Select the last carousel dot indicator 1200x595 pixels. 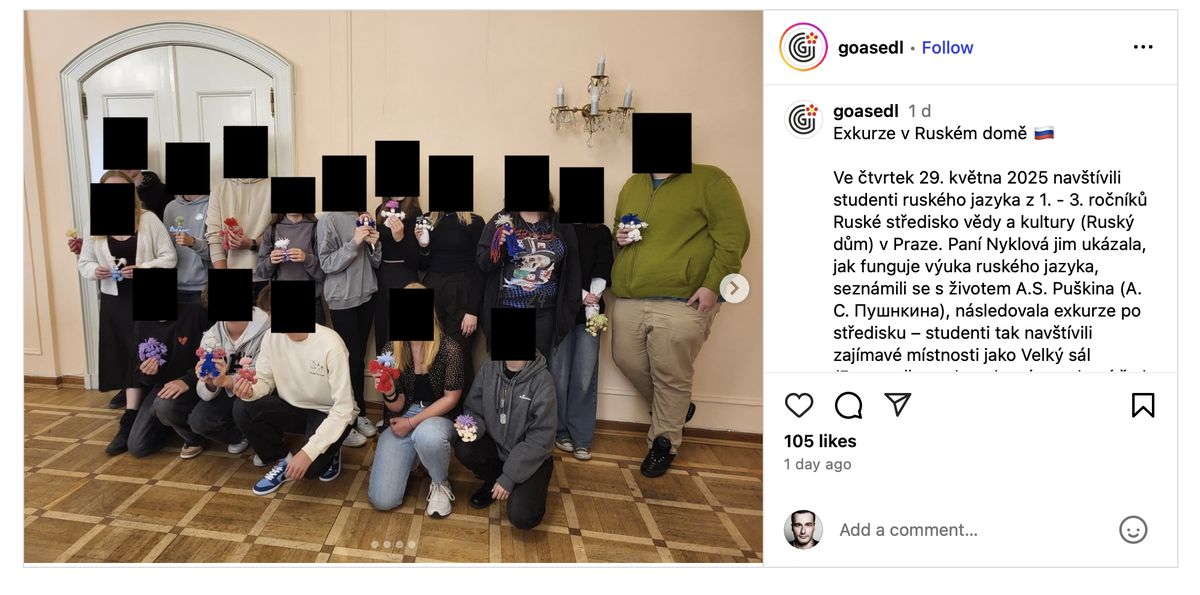point(411,545)
